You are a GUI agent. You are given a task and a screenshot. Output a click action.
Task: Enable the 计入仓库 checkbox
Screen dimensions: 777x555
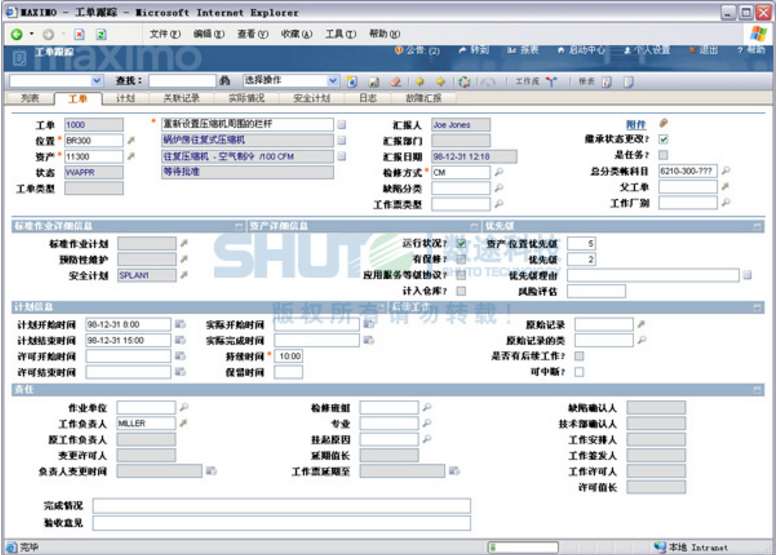click(461, 291)
